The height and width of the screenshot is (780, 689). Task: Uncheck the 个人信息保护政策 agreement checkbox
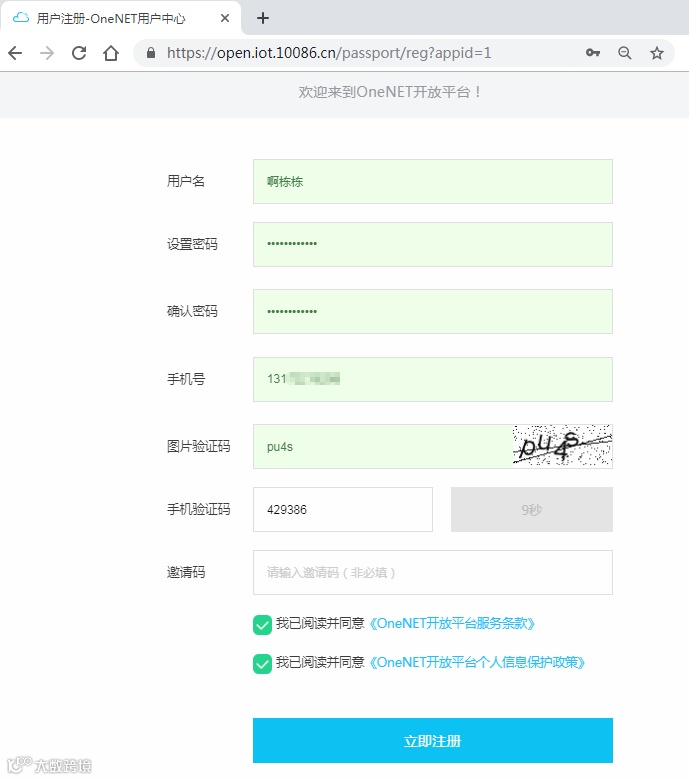click(x=262, y=664)
